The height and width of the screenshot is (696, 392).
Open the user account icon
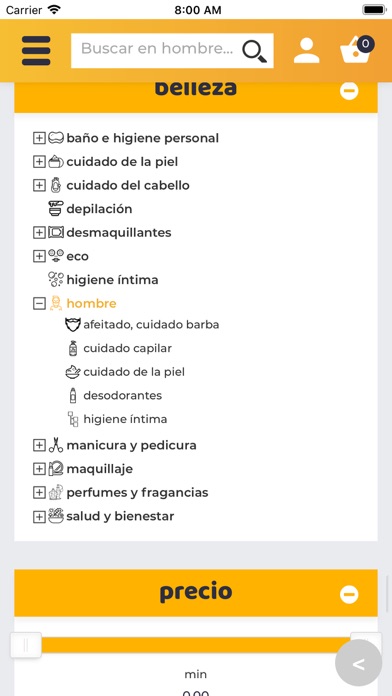point(306,51)
